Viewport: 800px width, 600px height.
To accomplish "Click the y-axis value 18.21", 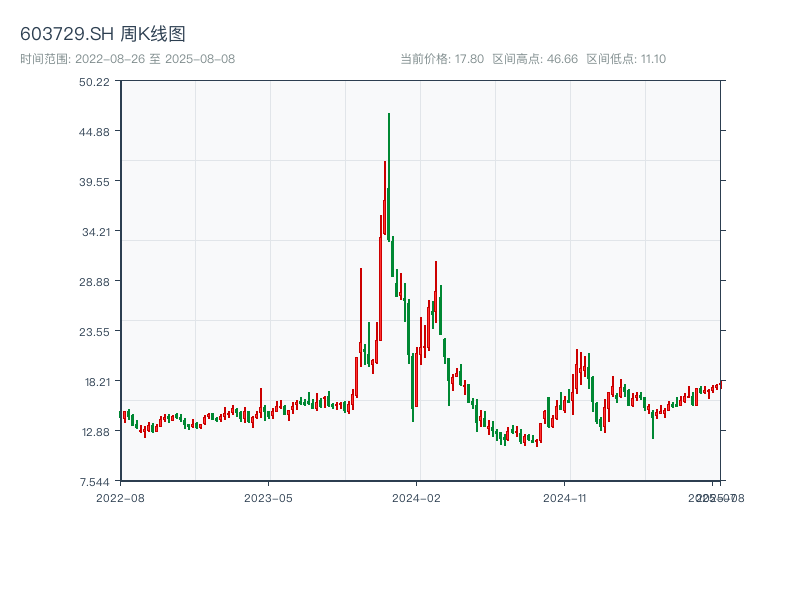I will coord(97,382).
